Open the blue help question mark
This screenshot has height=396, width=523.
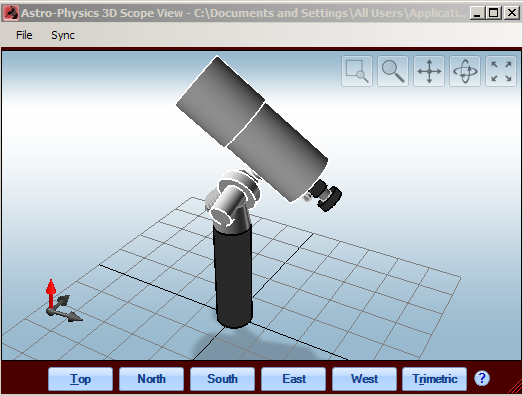click(x=482, y=378)
